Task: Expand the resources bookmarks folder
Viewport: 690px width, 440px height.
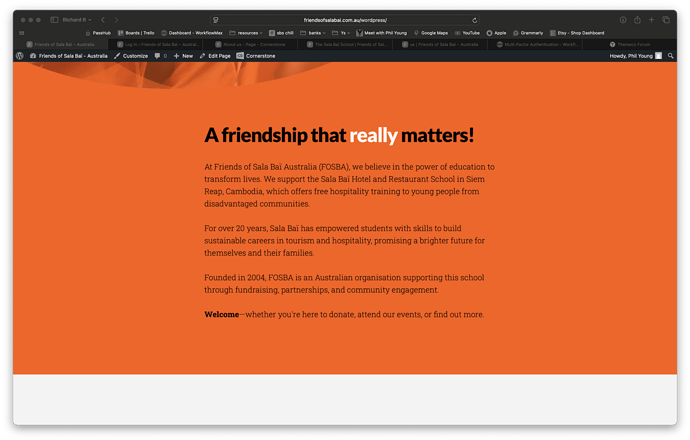Action: click(x=246, y=33)
